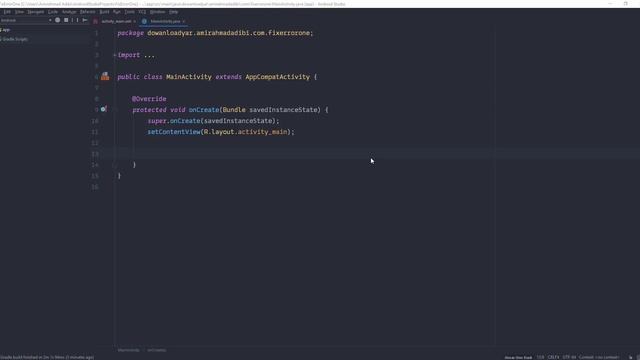
Task: Click the scroll-from-source target icon in project panel
Action: tap(58, 20)
